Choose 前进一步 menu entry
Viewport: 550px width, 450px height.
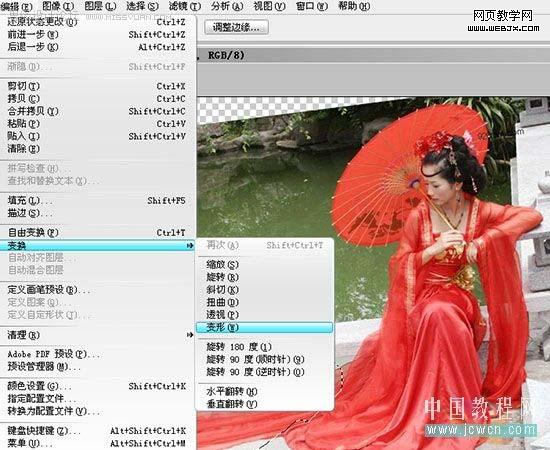tap(97, 34)
